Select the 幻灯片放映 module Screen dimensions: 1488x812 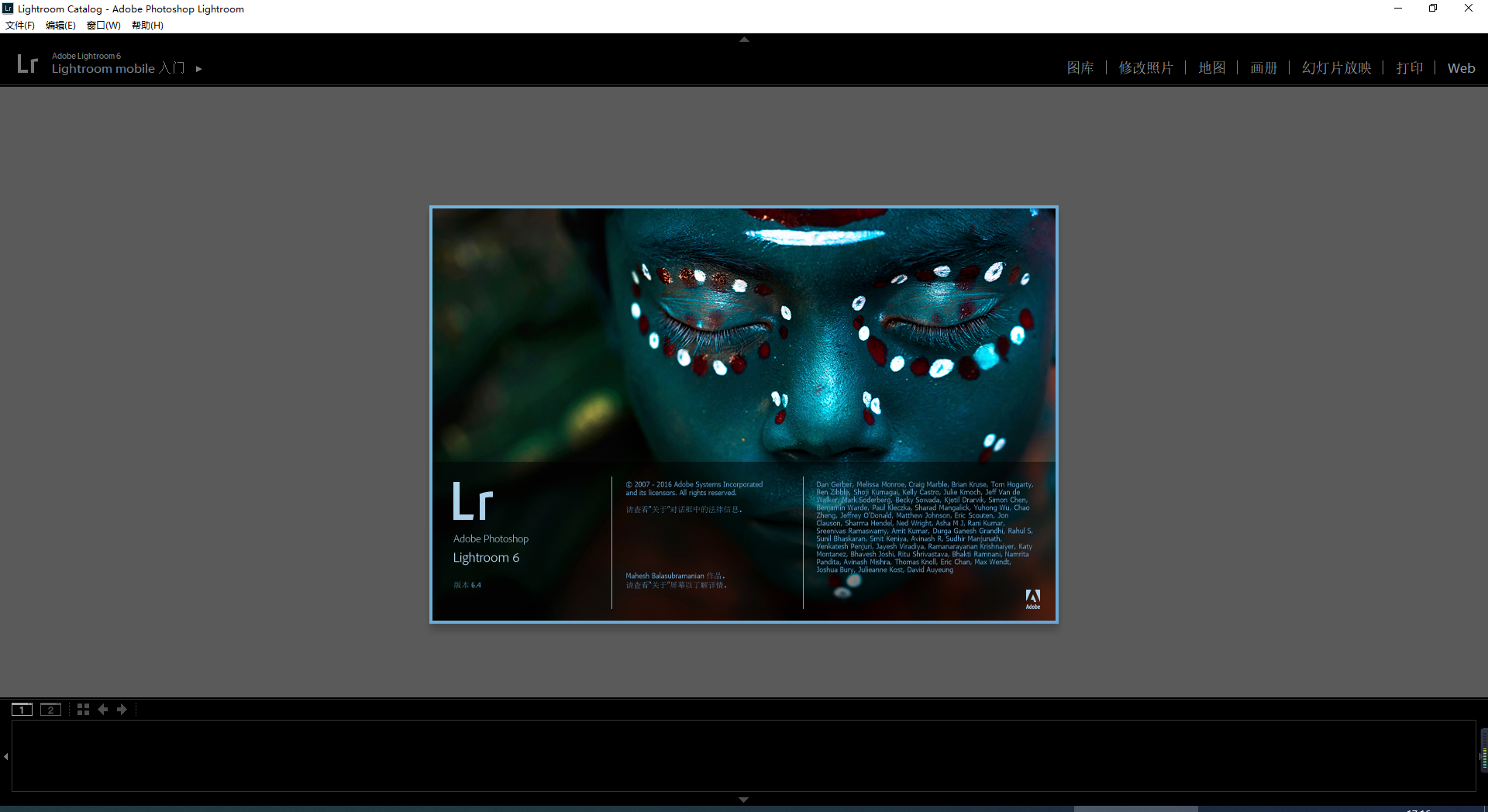click(1336, 68)
